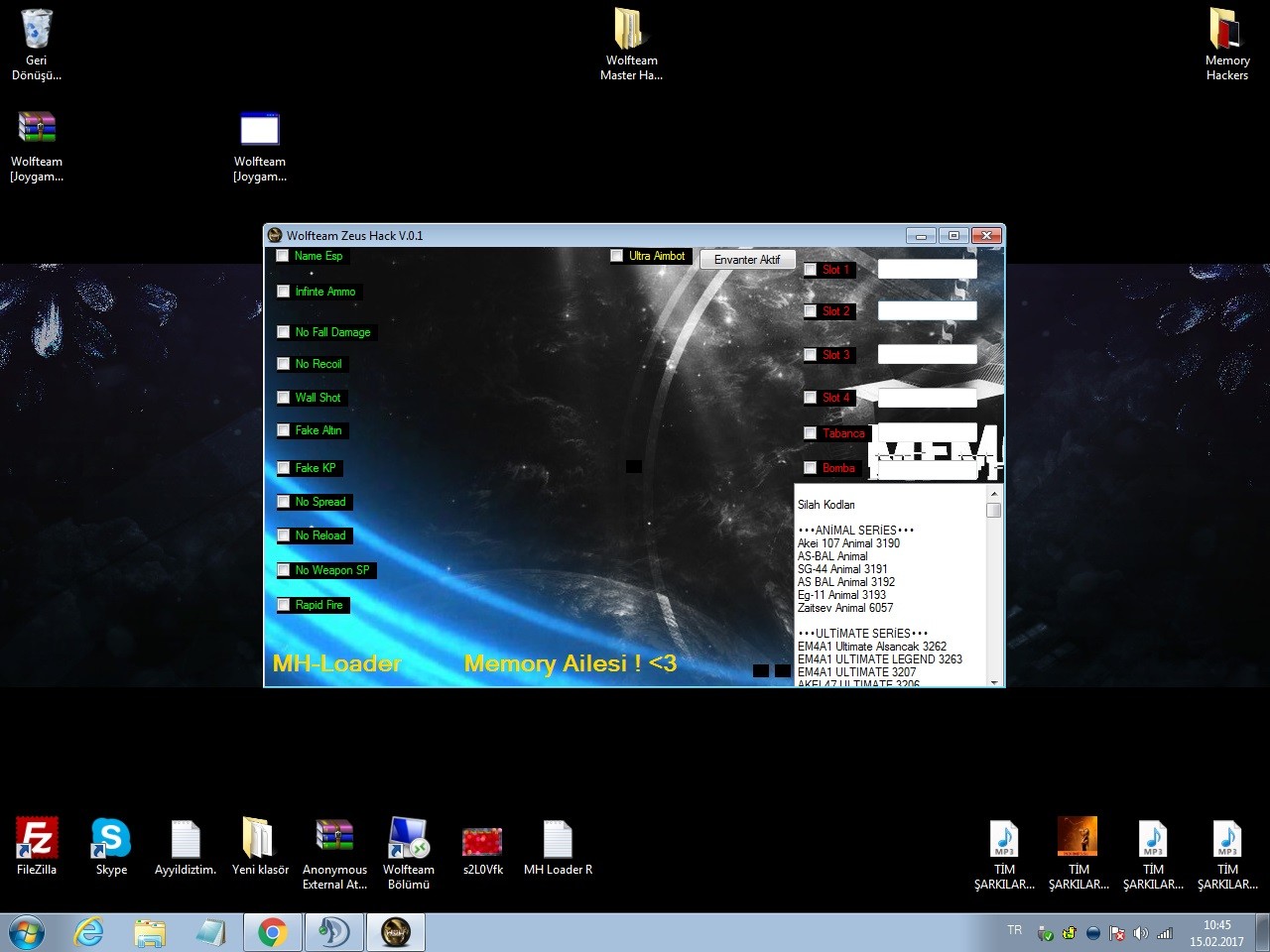This screenshot has height=952, width=1270.
Task: Check the Slot 4 checkbox
Action: (811, 398)
